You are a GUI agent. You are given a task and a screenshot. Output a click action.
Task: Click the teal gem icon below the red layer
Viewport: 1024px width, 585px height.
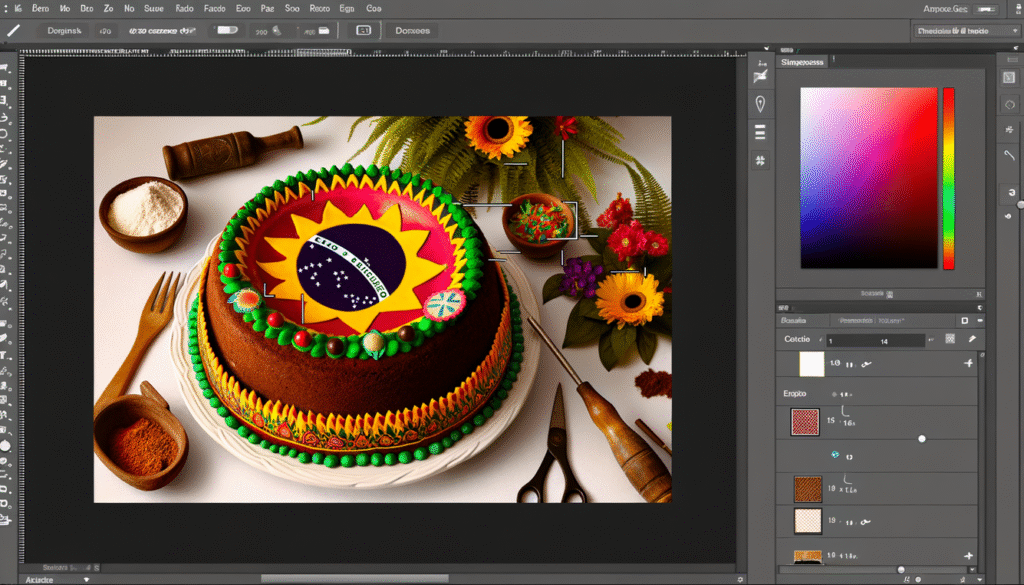click(835, 455)
